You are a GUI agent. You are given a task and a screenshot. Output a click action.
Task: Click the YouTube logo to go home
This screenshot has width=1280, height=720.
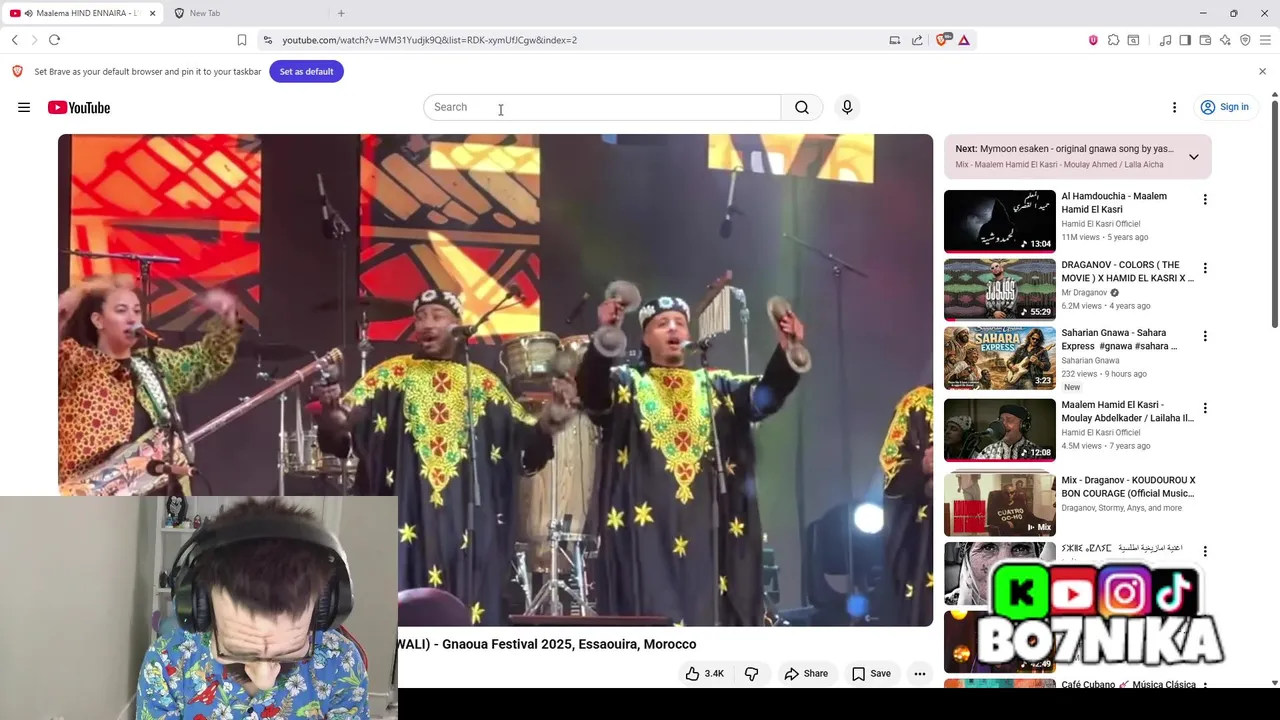79,107
